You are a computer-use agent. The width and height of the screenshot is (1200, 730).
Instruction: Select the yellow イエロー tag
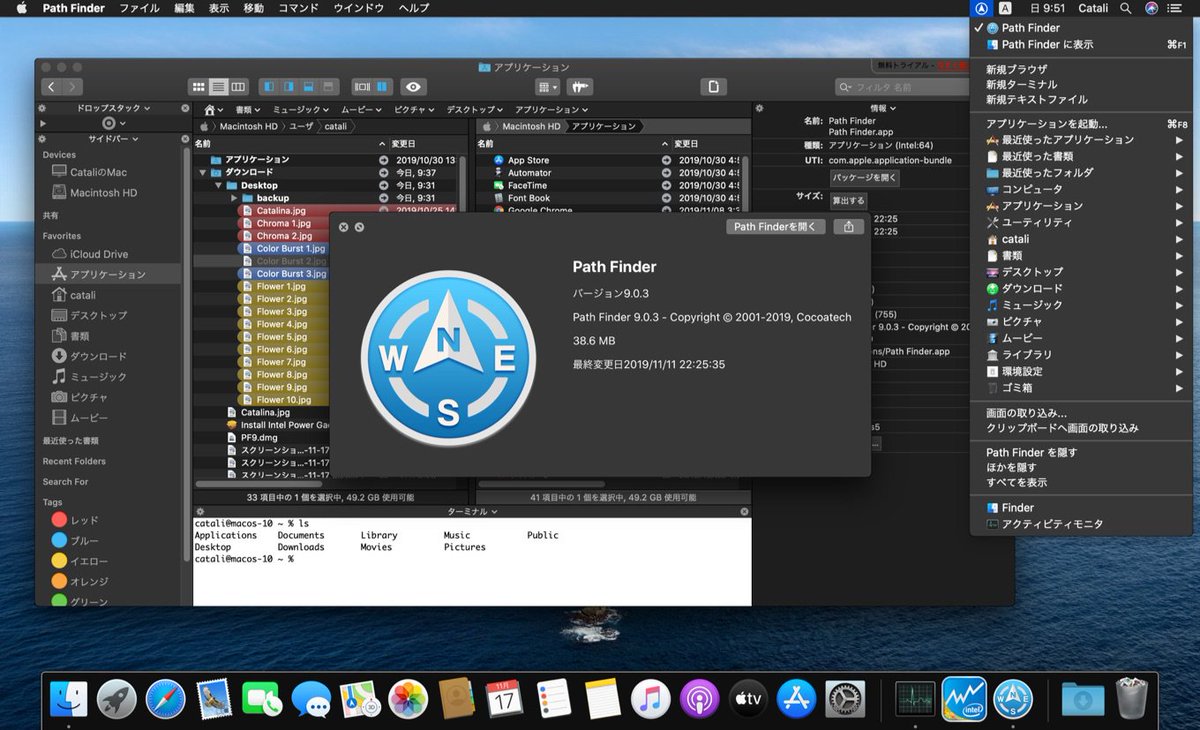point(79,561)
